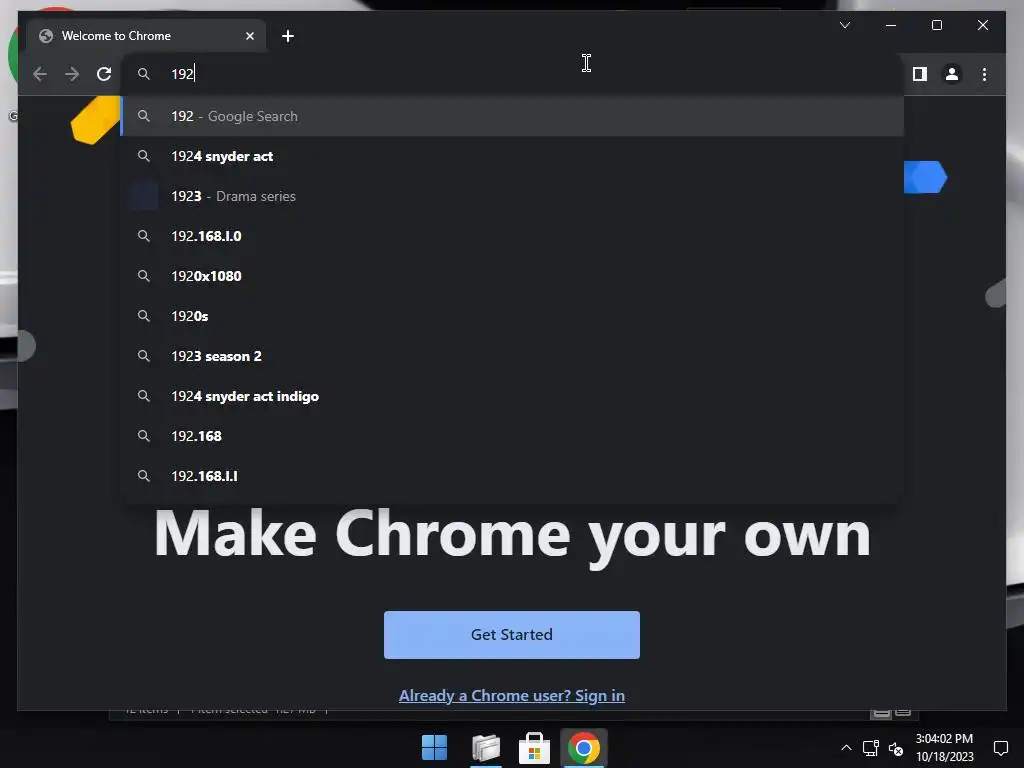Open the three-dot Chrome menu
The image size is (1024, 768).
tap(984, 74)
